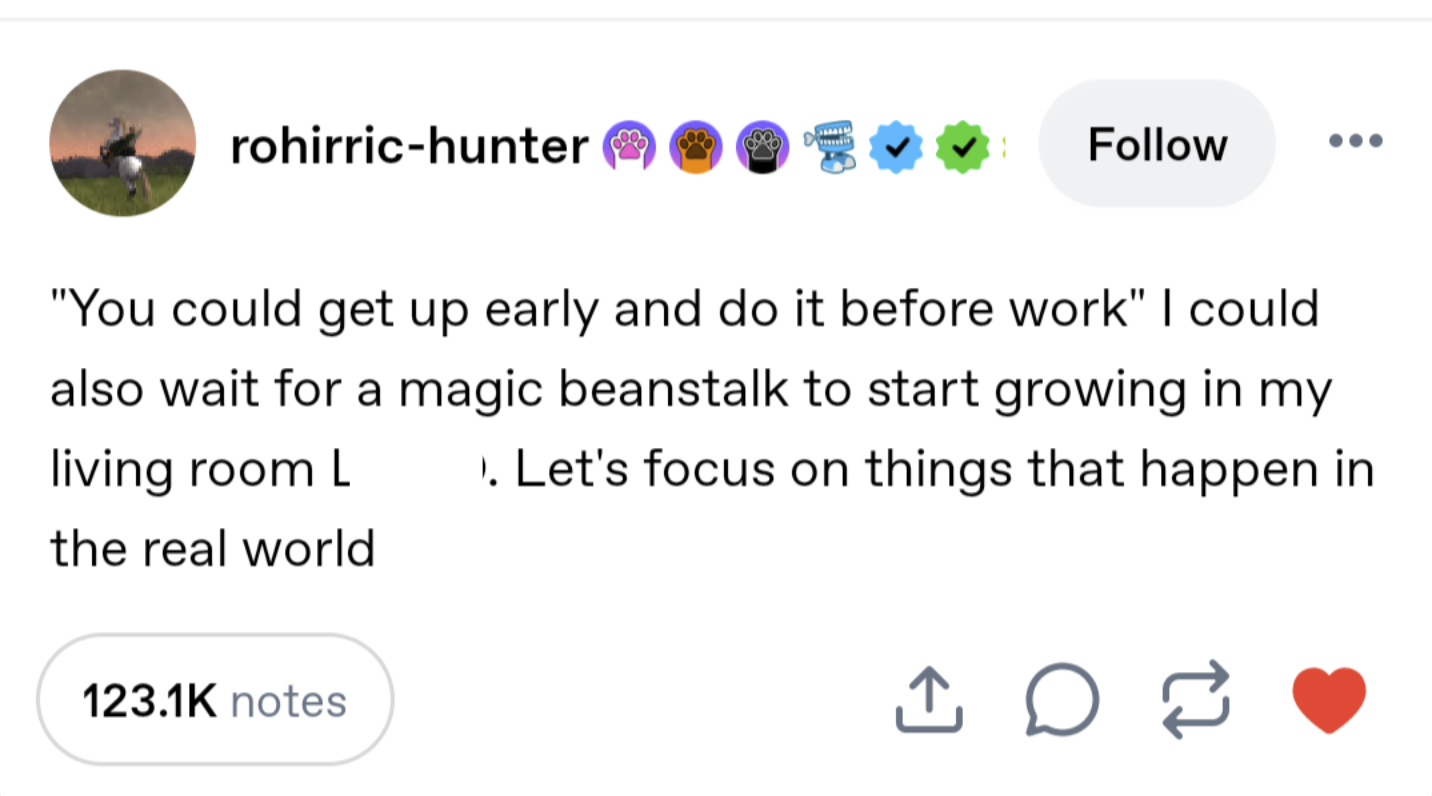Open the three-dot post options menu

click(x=1356, y=141)
